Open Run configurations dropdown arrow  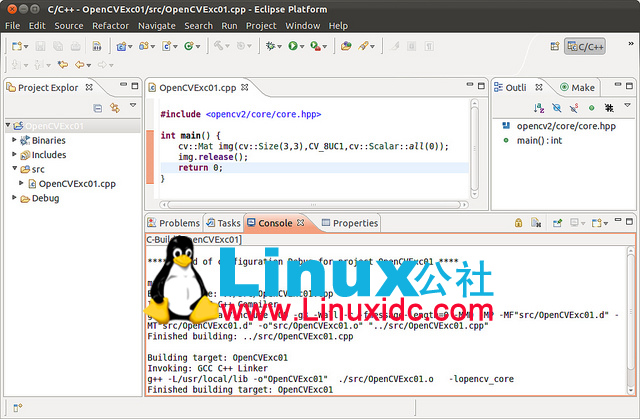tap(302, 47)
